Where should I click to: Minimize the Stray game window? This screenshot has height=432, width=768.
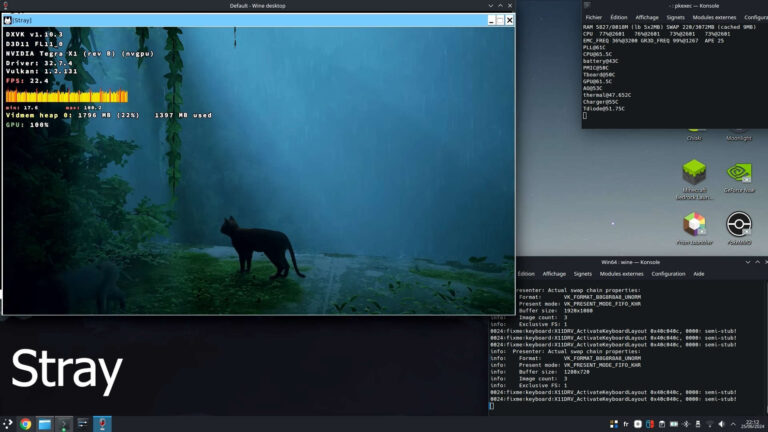(x=491, y=20)
